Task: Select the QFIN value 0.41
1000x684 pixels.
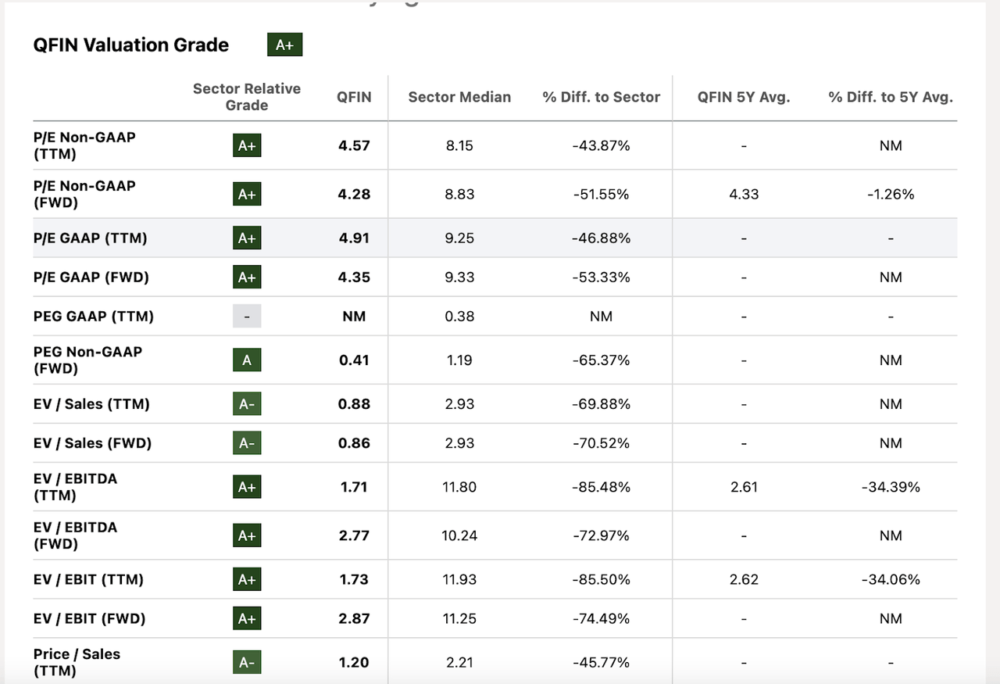Action: 354,360
